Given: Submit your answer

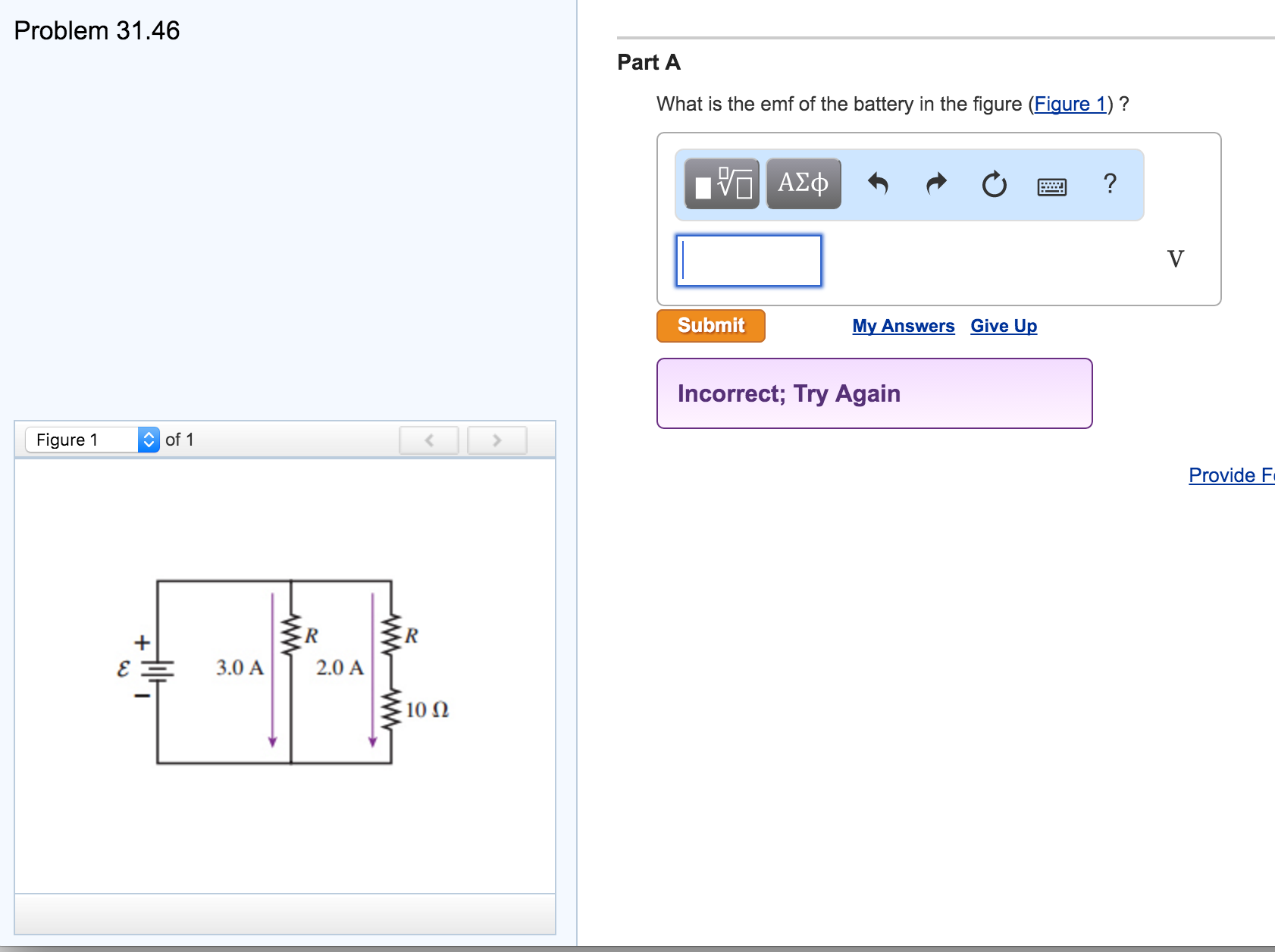Looking at the screenshot, I should click(x=710, y=325).
